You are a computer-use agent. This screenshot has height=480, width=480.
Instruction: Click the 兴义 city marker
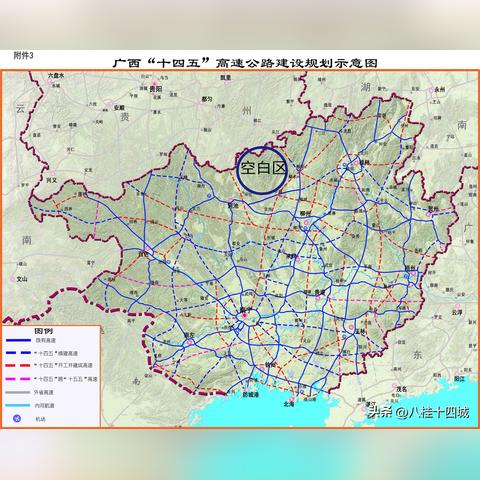pyautogui.click(x=52, y=174)
